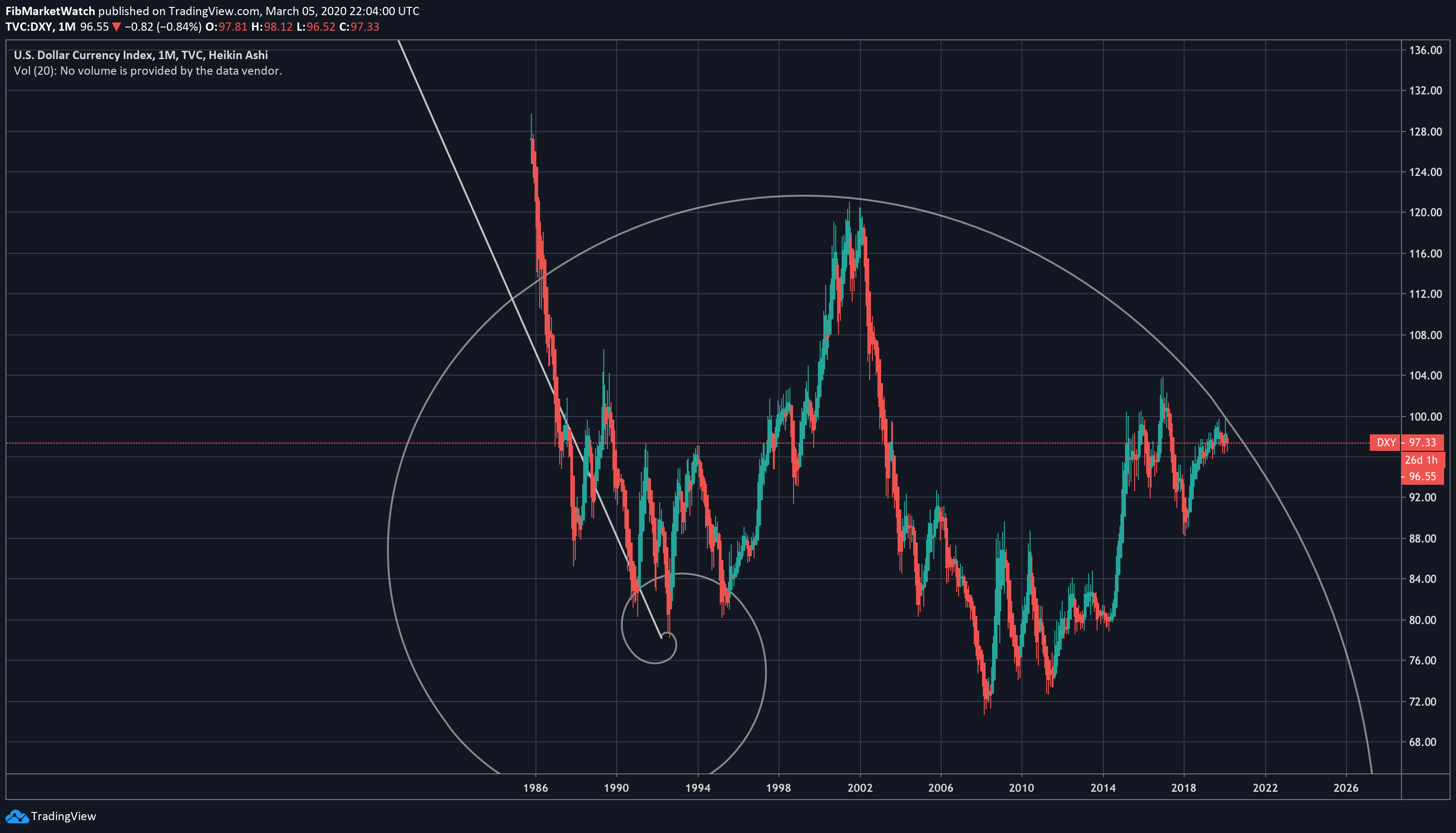Click the 1998 year label on time axis
Image resolution: width=1456 pixels, height=833 pixels.
tap(778, 788)
